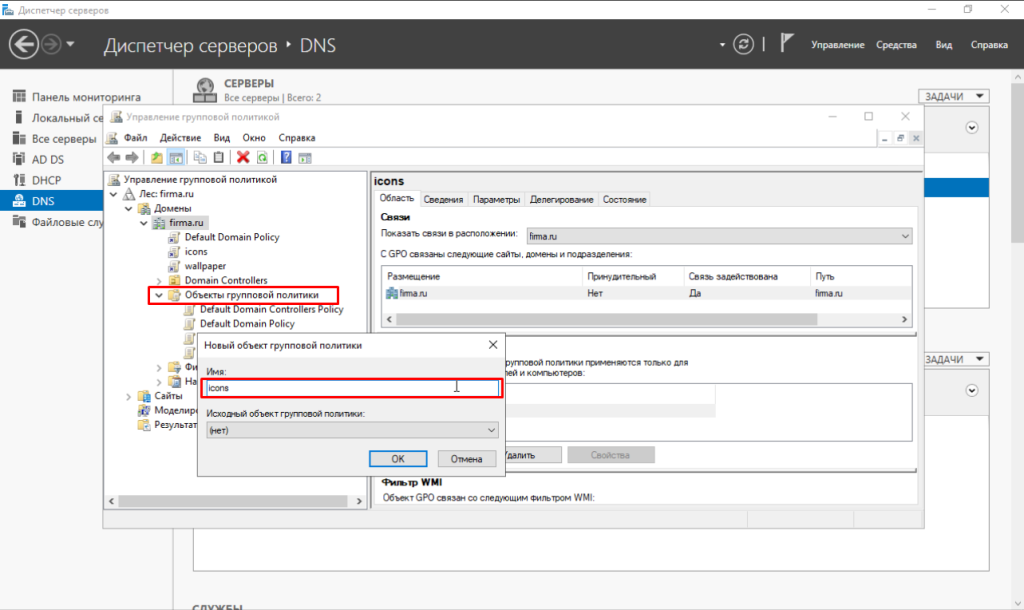Viewport: 1024px width, 610px height.
Task: Open the link location dropdown firma.ru
Action: [719, 235]
